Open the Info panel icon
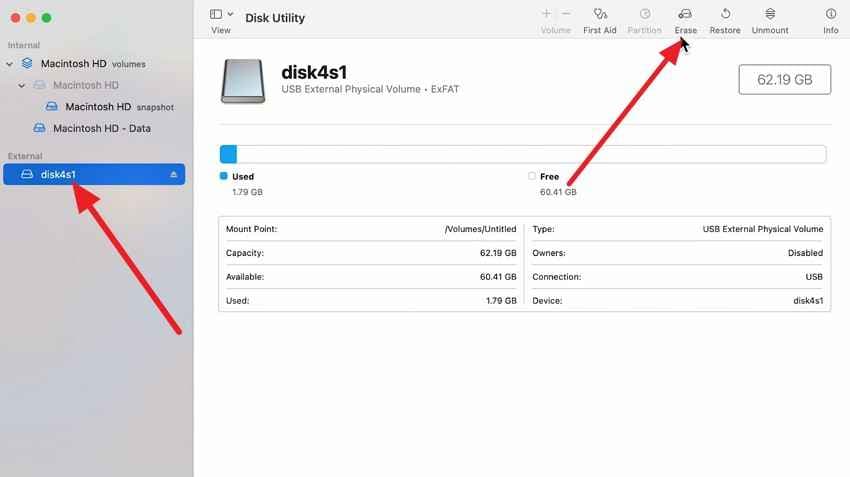The image size is (850, 477). click(830, 14)
